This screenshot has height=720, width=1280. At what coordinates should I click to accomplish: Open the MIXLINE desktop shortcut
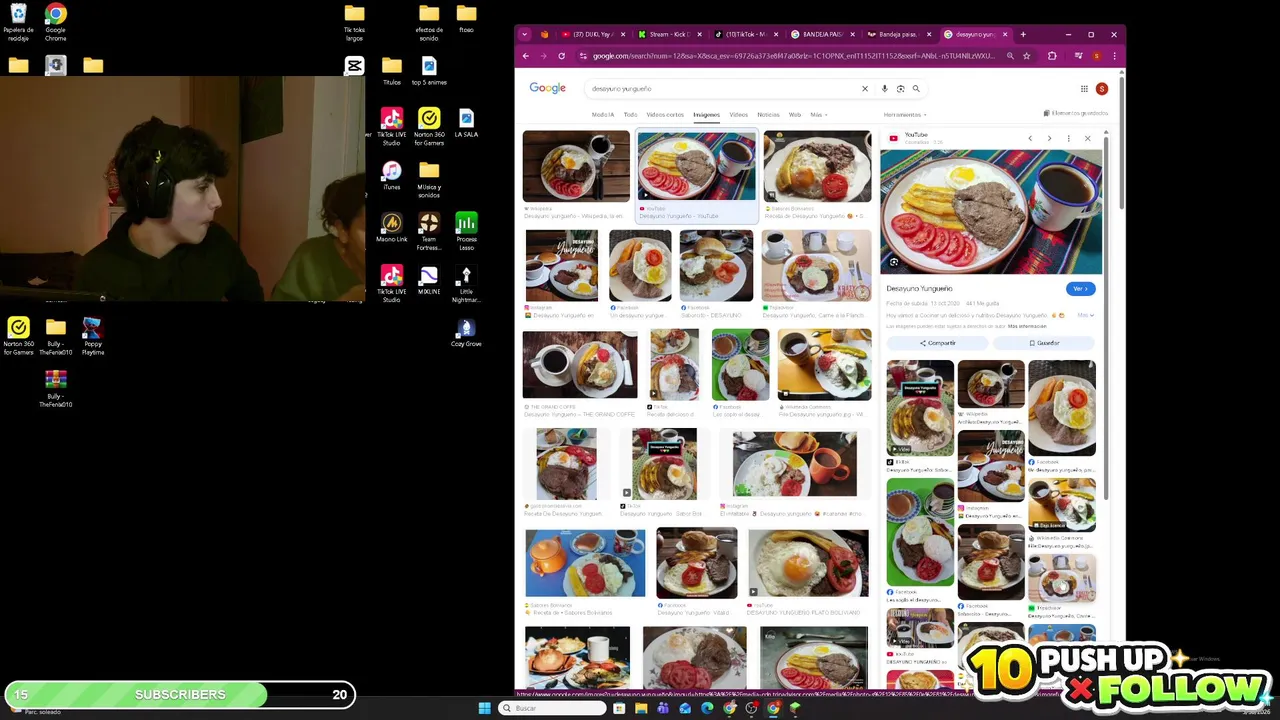point(429,280)
